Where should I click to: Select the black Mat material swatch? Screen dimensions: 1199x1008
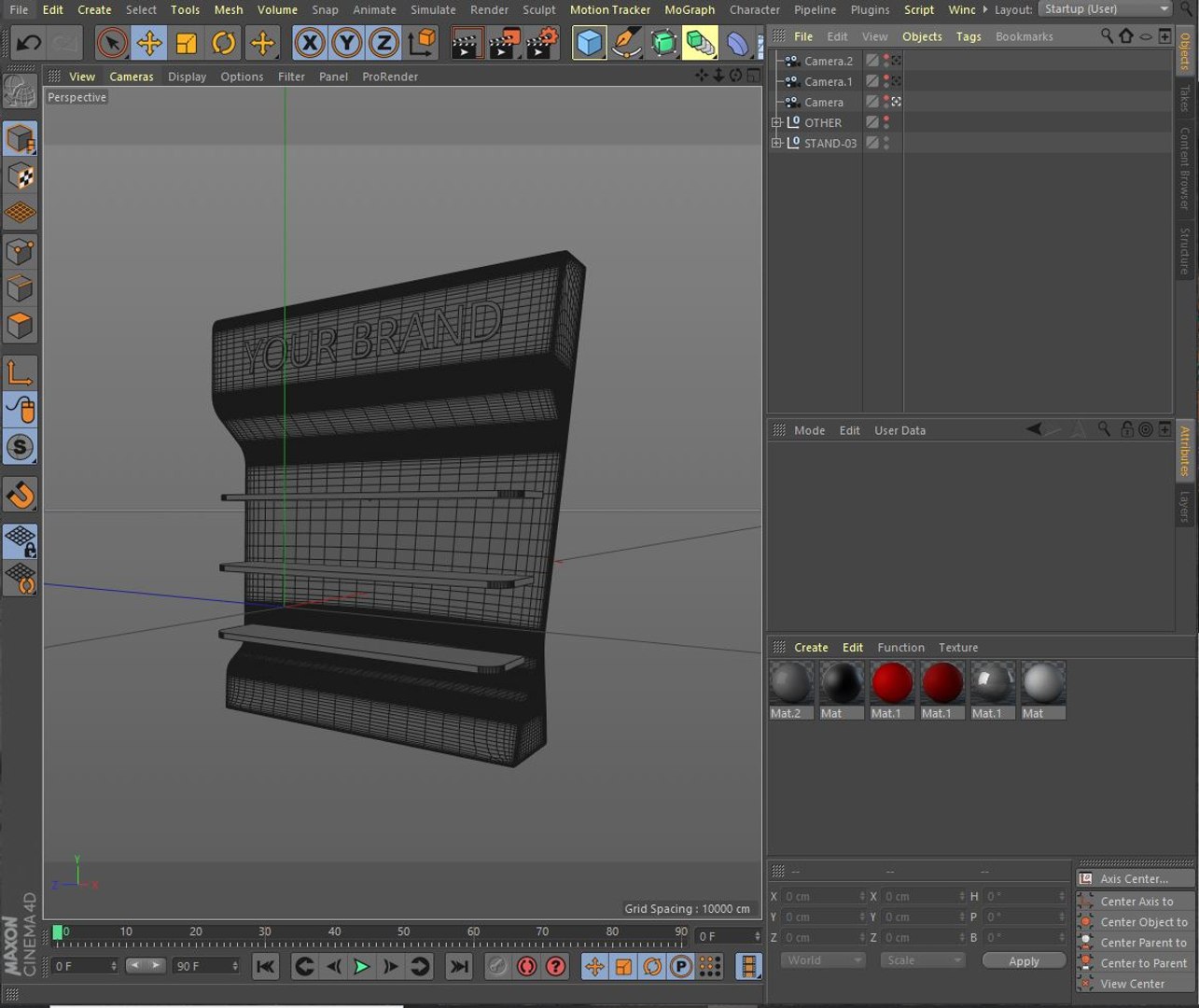click(841, 683)
